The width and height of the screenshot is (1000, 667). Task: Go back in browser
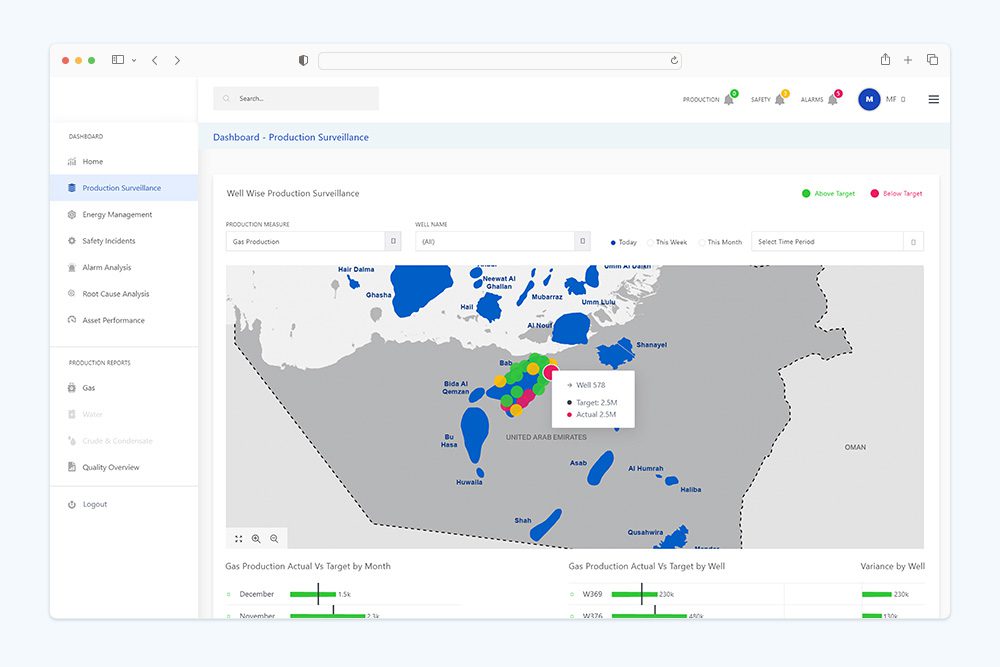click(155, 60)
